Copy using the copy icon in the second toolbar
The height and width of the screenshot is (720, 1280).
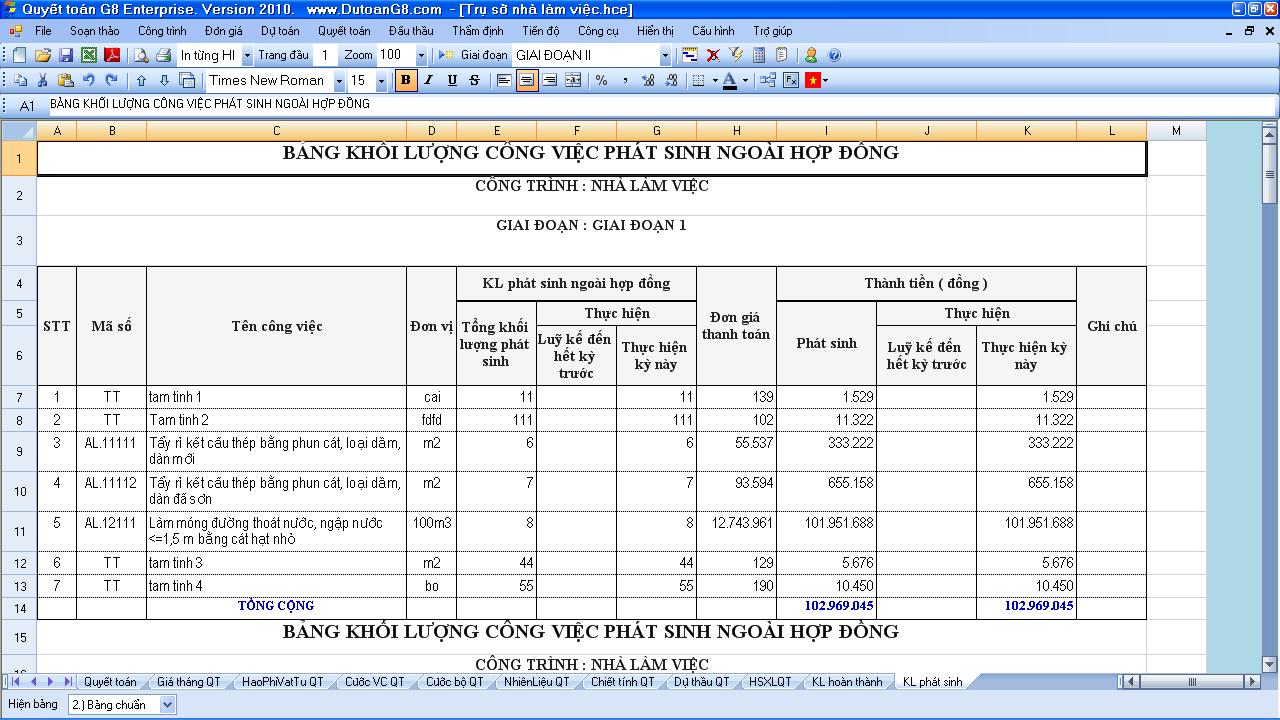pos(21,80)
